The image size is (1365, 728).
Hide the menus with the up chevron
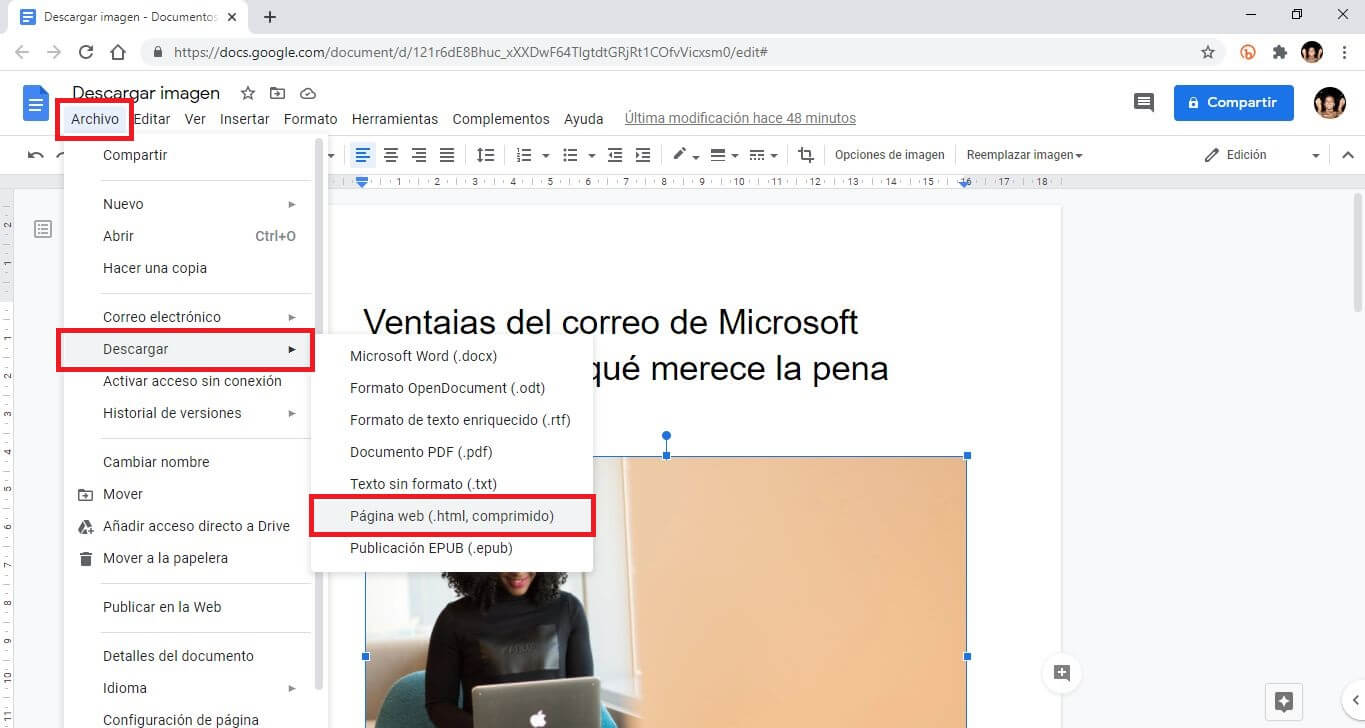tap(1347, 155)
